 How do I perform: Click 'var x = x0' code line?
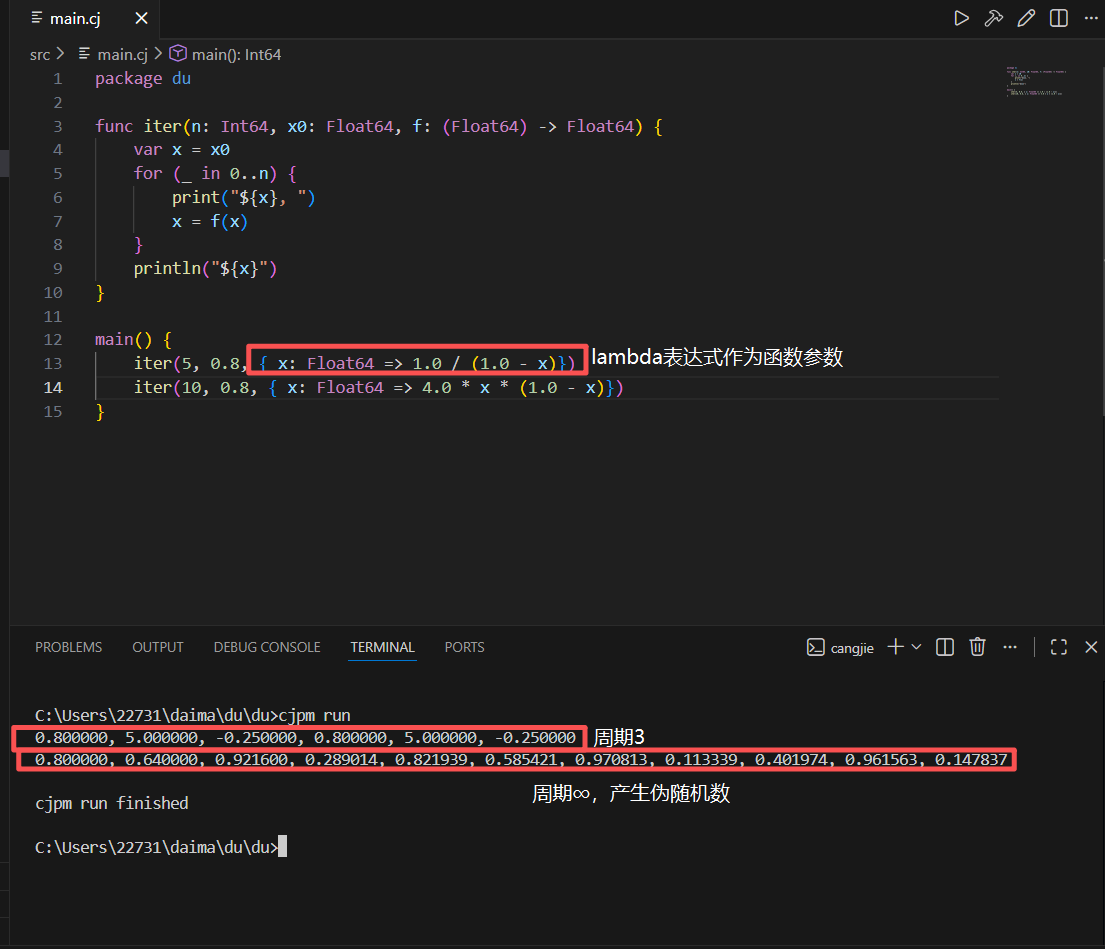[x=181, y=149]
